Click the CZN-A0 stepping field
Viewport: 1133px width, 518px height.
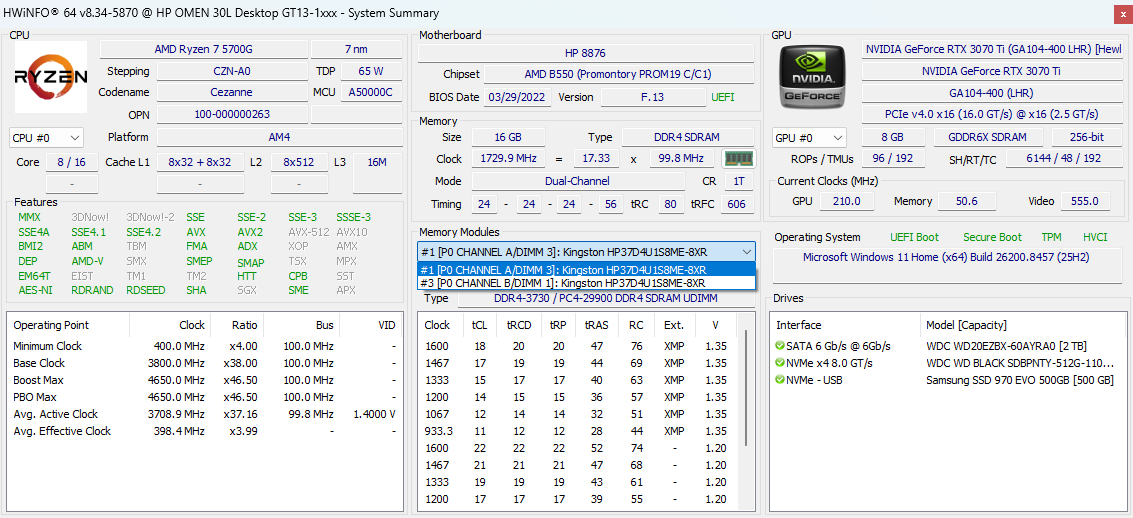tap(232, 71)
